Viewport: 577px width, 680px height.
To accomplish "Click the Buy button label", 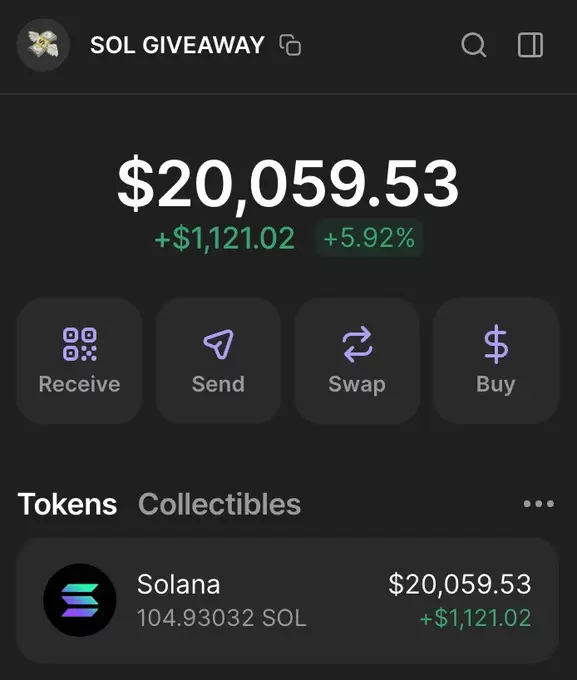I will pyautogui.click(x=496, y=385).
